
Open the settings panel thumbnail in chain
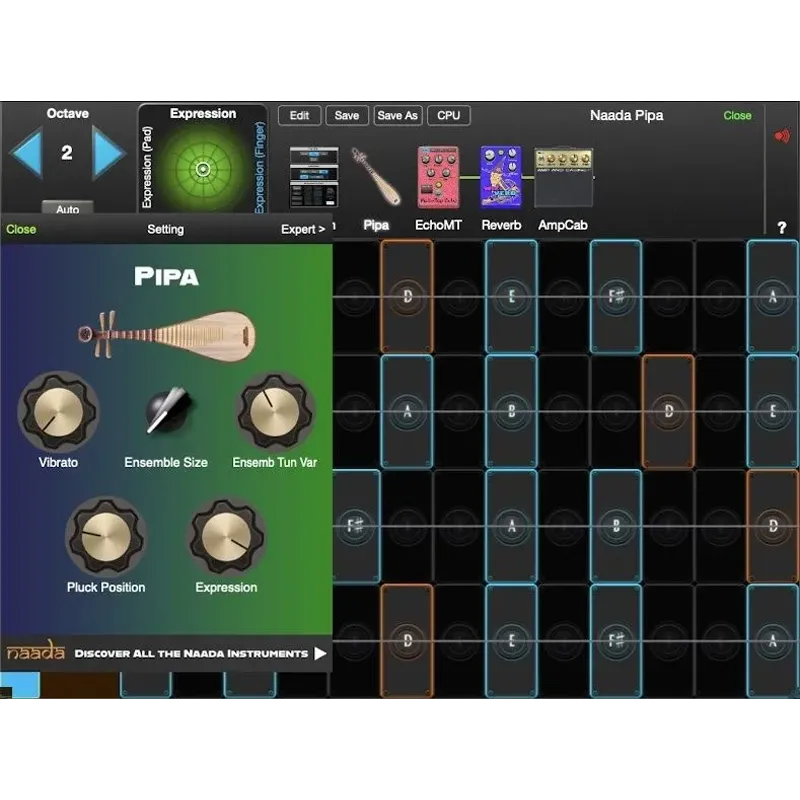click(314, 177)
